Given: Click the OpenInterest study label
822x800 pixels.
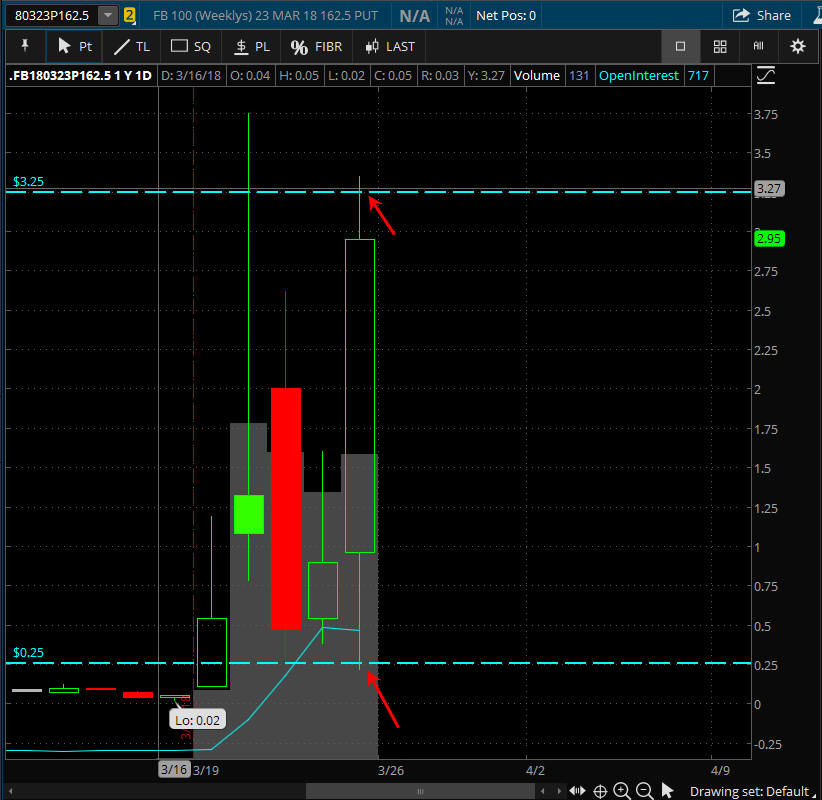Looking at the screenshot, I should coord(638,76).
